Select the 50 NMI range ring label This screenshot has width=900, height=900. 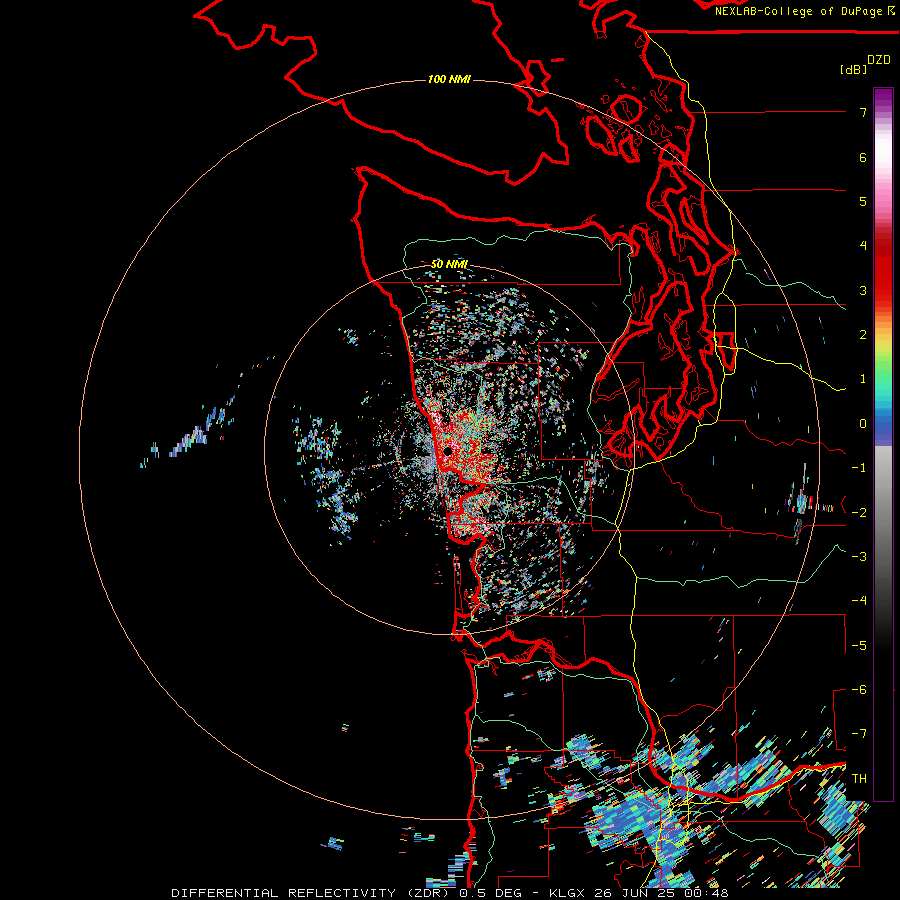pyautogui.click(x=449, y=264)
